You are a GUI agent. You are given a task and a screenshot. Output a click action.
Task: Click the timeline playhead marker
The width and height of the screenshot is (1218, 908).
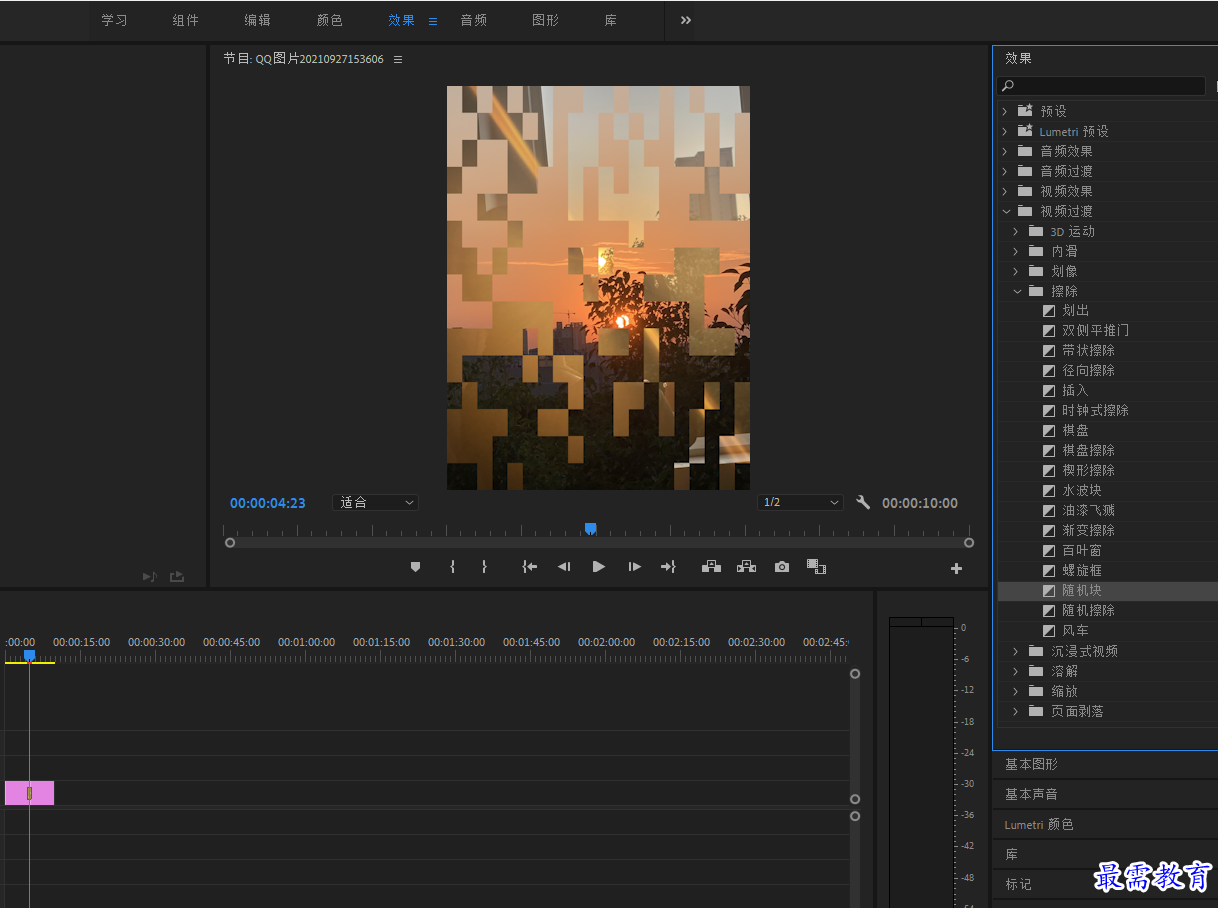[29, 655]
